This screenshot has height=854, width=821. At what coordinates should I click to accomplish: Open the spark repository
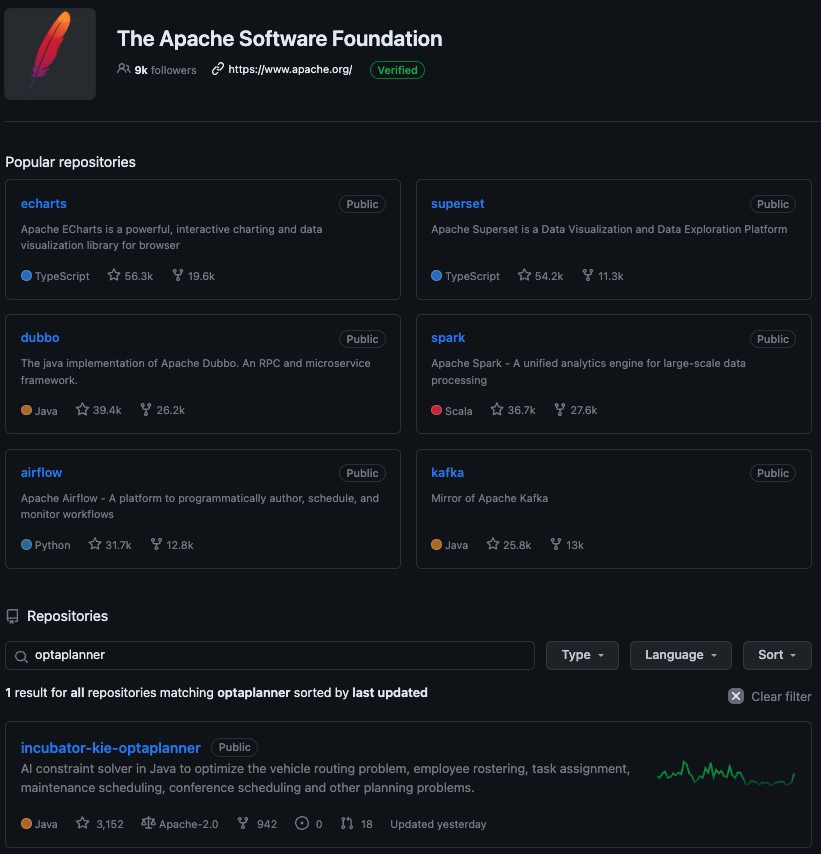448,338
